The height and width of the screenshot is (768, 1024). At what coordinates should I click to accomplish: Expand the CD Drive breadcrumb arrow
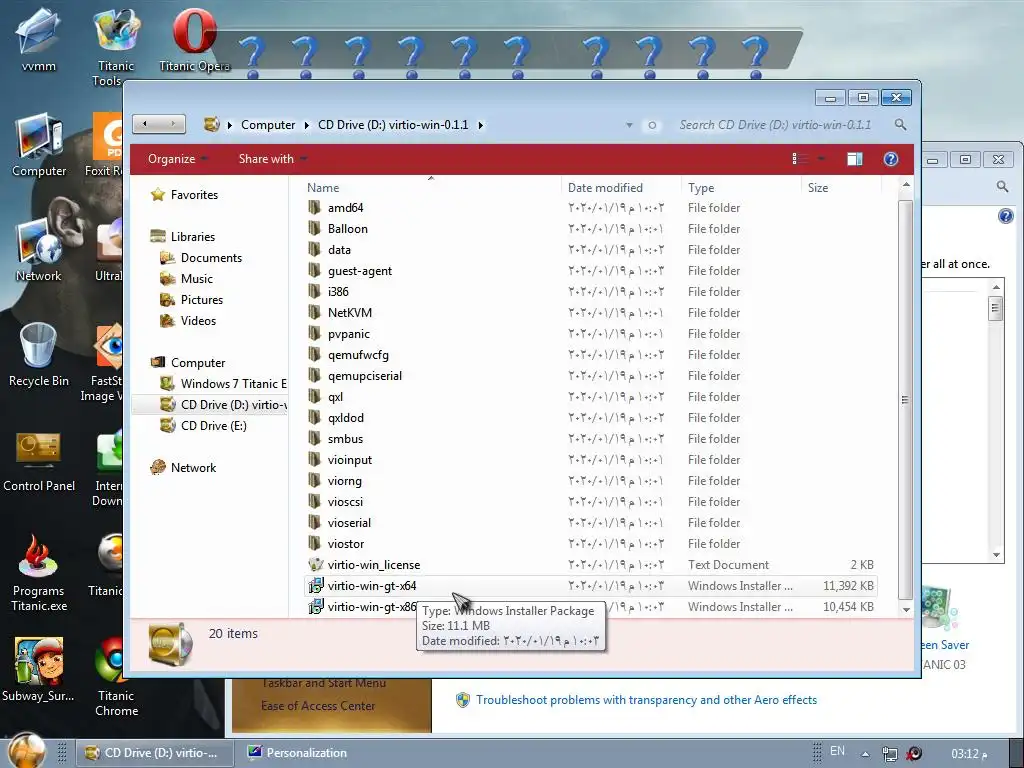pyautogui.click(x=481, y=125)
